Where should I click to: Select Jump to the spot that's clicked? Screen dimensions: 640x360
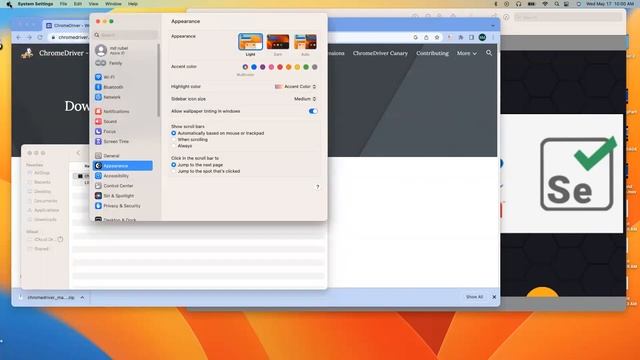tap(173, 171)
